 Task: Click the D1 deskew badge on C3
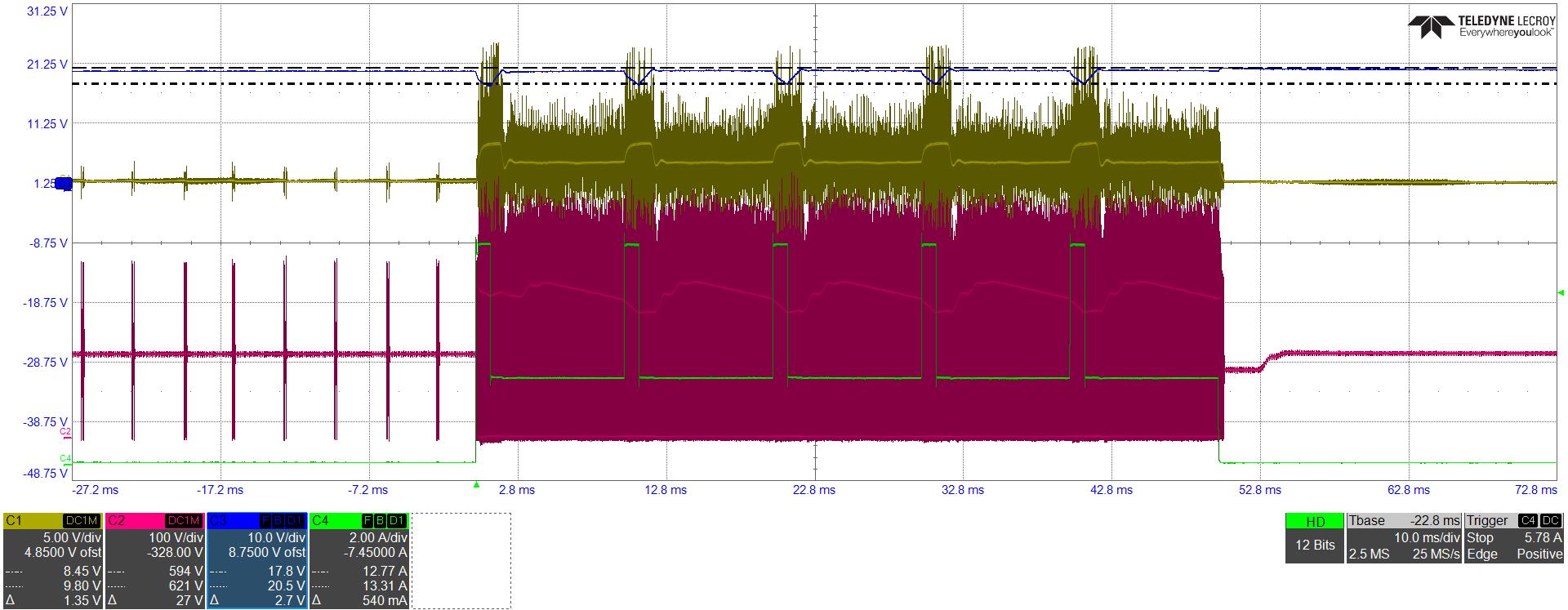(296, 521)
